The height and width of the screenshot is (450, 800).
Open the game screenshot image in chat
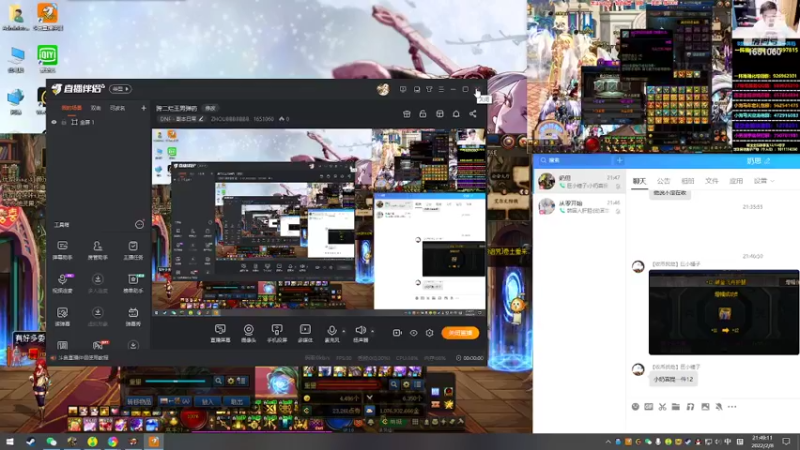coord(723,312)
